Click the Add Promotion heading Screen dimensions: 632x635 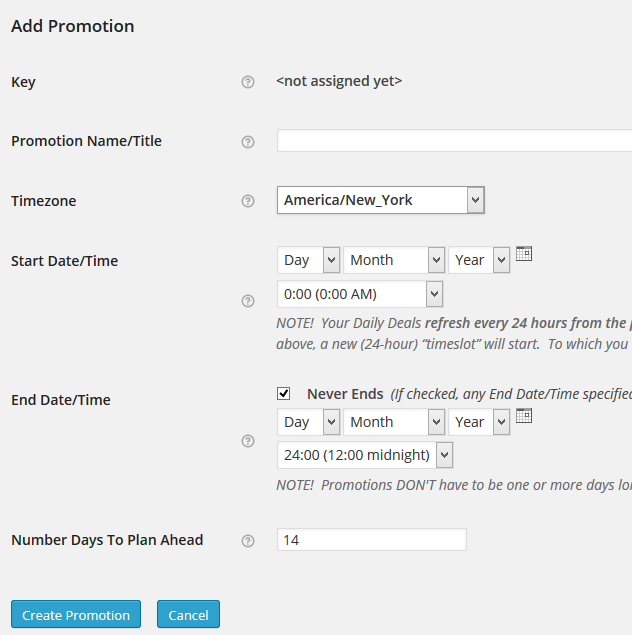(72, 26)
